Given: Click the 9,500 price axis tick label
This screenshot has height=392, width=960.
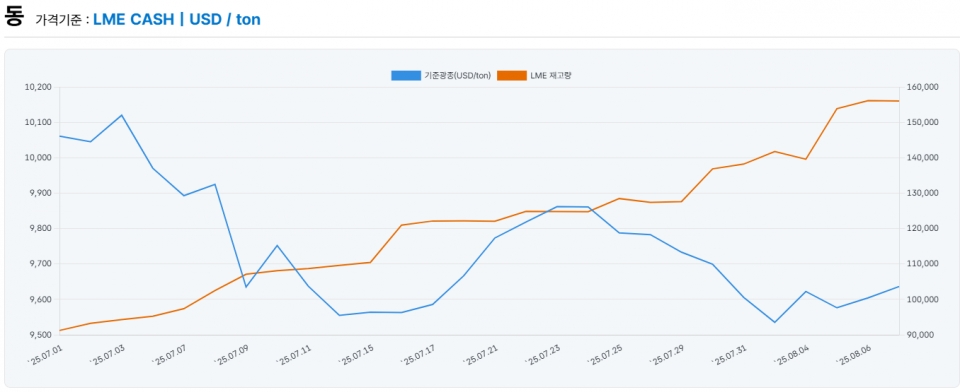Looking at the screenshot, I should point(40,335).
